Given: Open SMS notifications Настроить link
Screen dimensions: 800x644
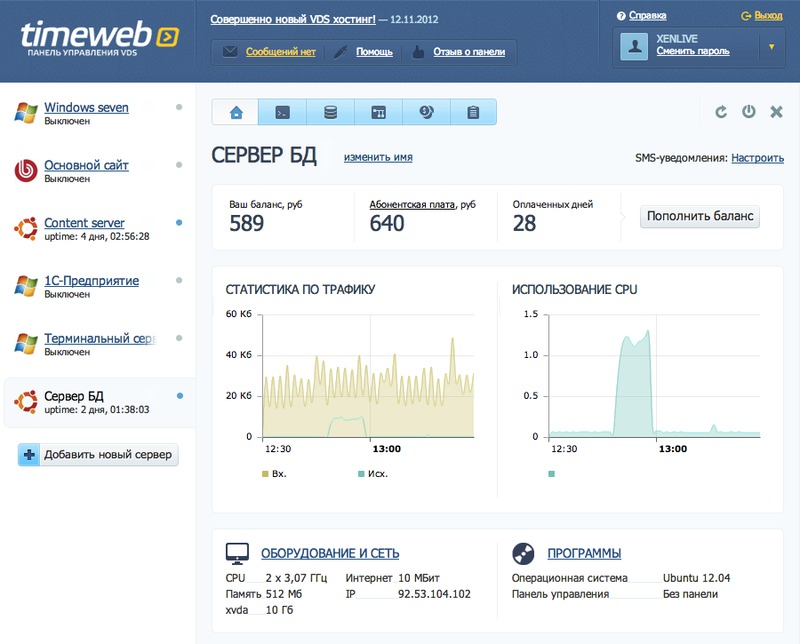Looking at the screenshot, I should point(758,158).
